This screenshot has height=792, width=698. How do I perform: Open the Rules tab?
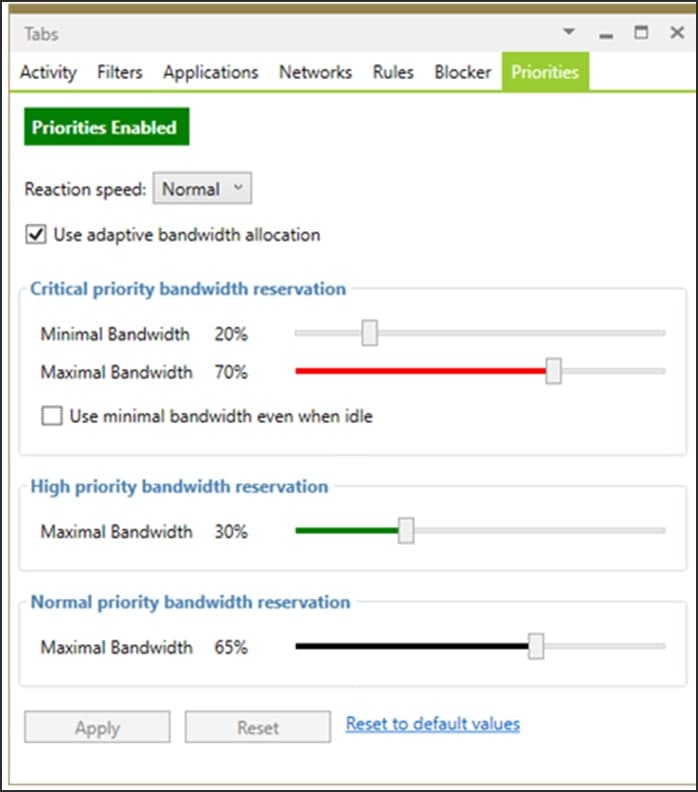pos(393,72)
